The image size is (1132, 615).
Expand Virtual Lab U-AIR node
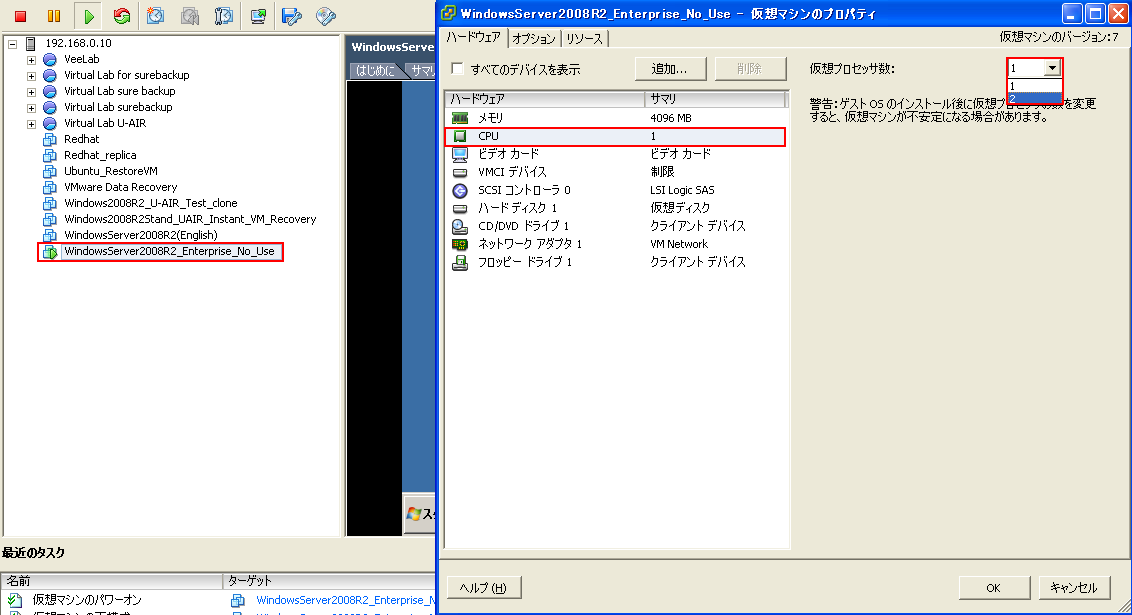[x=31, y=123]
